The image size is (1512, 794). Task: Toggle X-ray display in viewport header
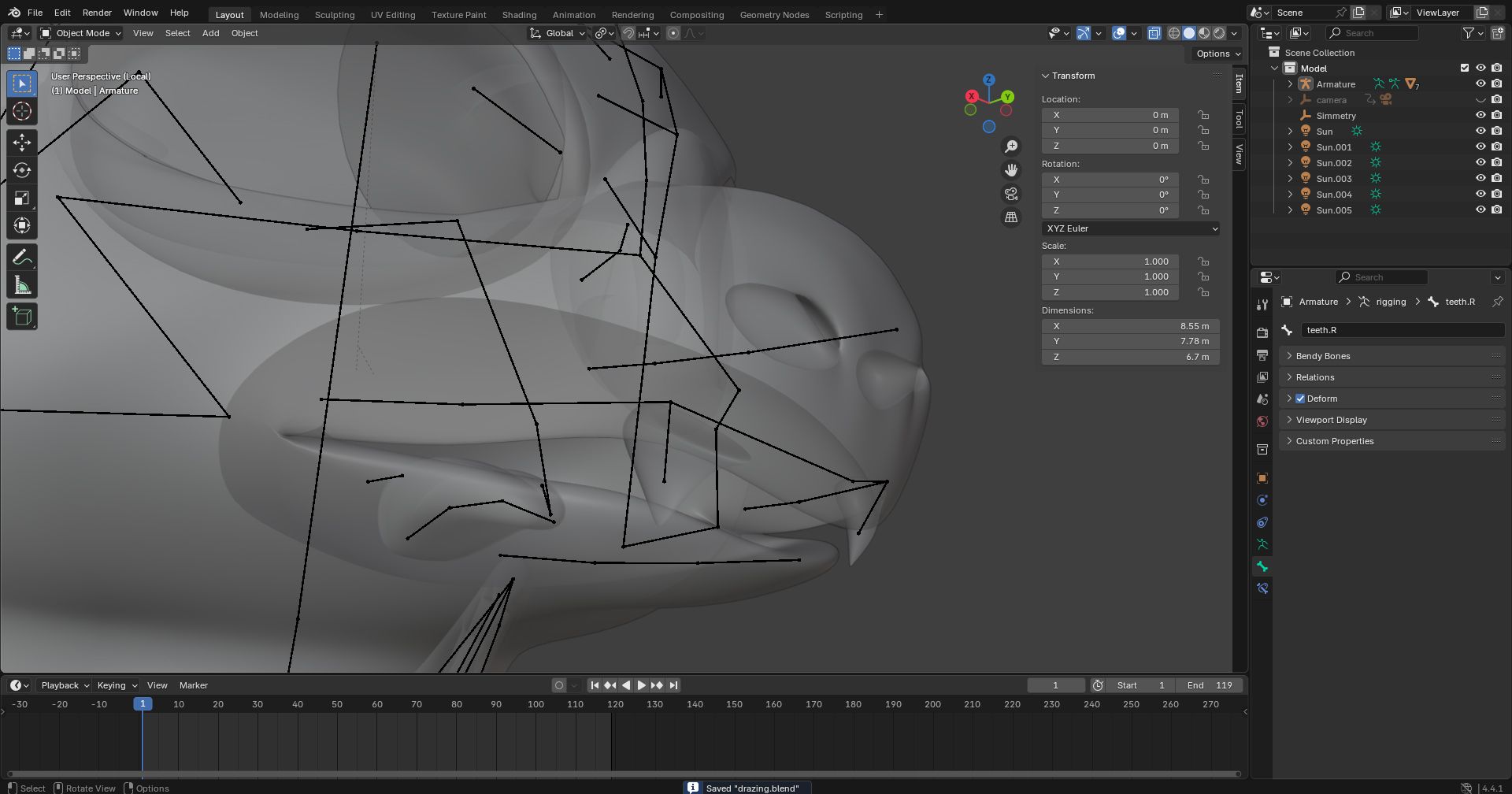1154,33
